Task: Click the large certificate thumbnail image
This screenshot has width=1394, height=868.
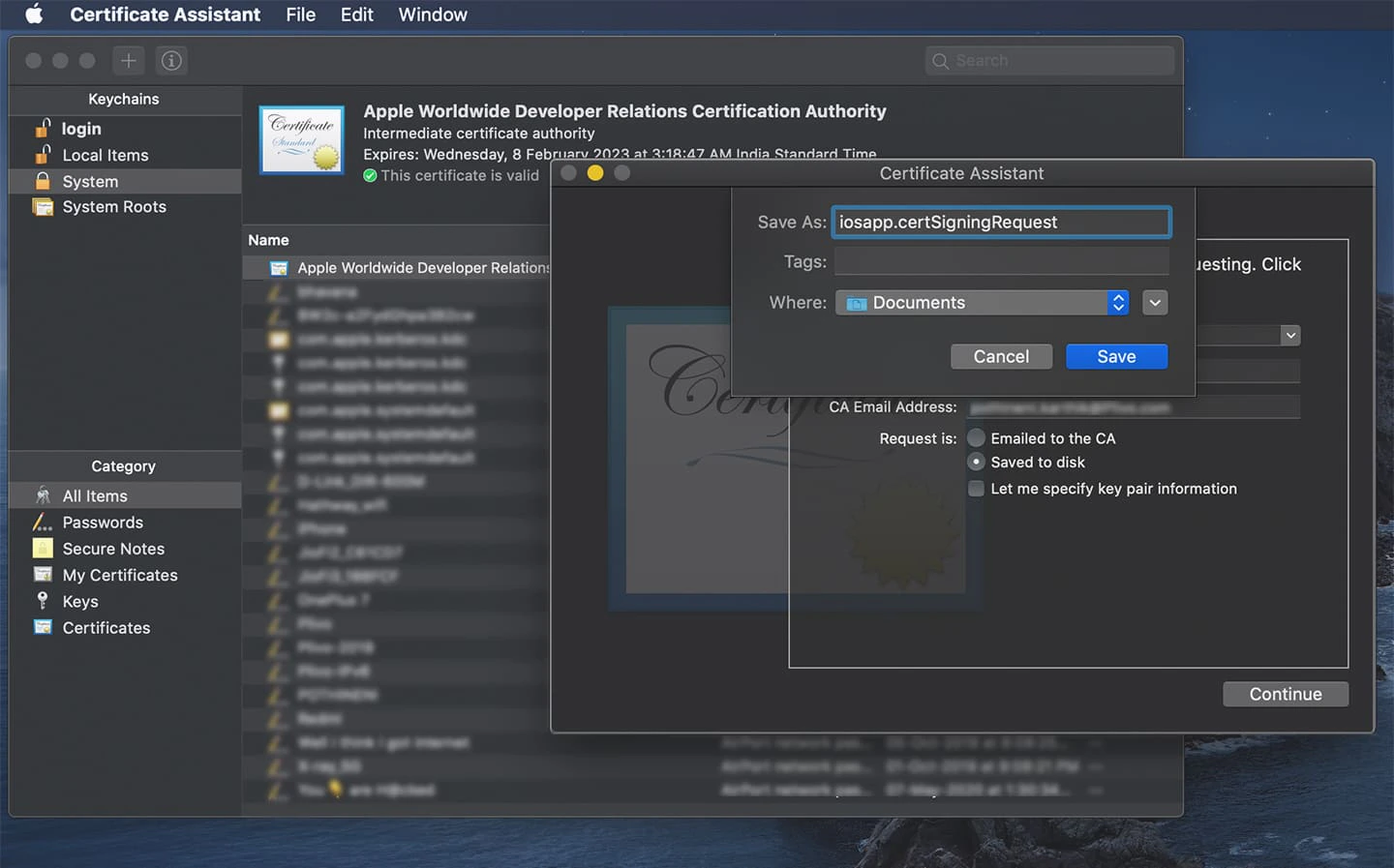Action: (302, 140)
